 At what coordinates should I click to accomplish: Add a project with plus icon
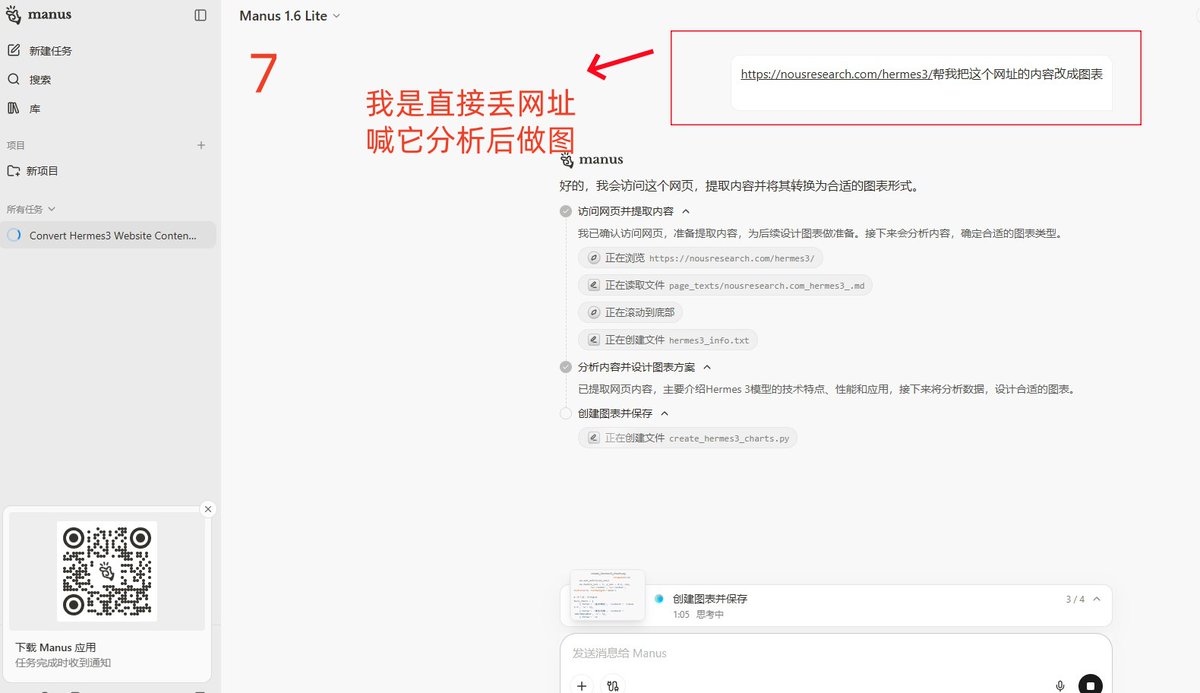pyautogui.click(x=201, y=145)
